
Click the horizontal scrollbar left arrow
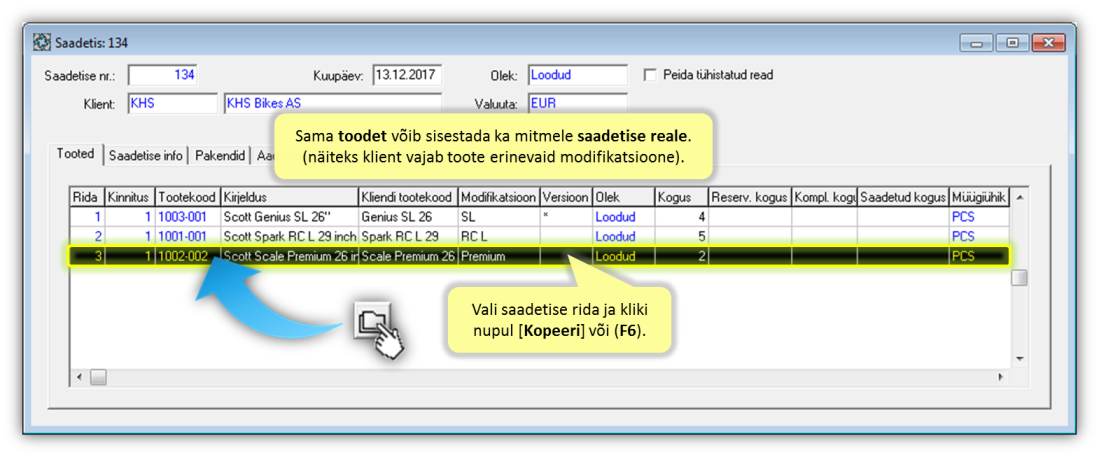(x=80, y=377)
